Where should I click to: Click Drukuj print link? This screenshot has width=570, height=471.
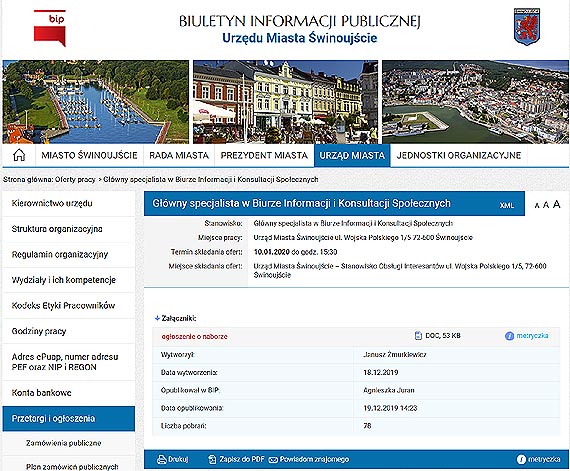tap(178, 459)
